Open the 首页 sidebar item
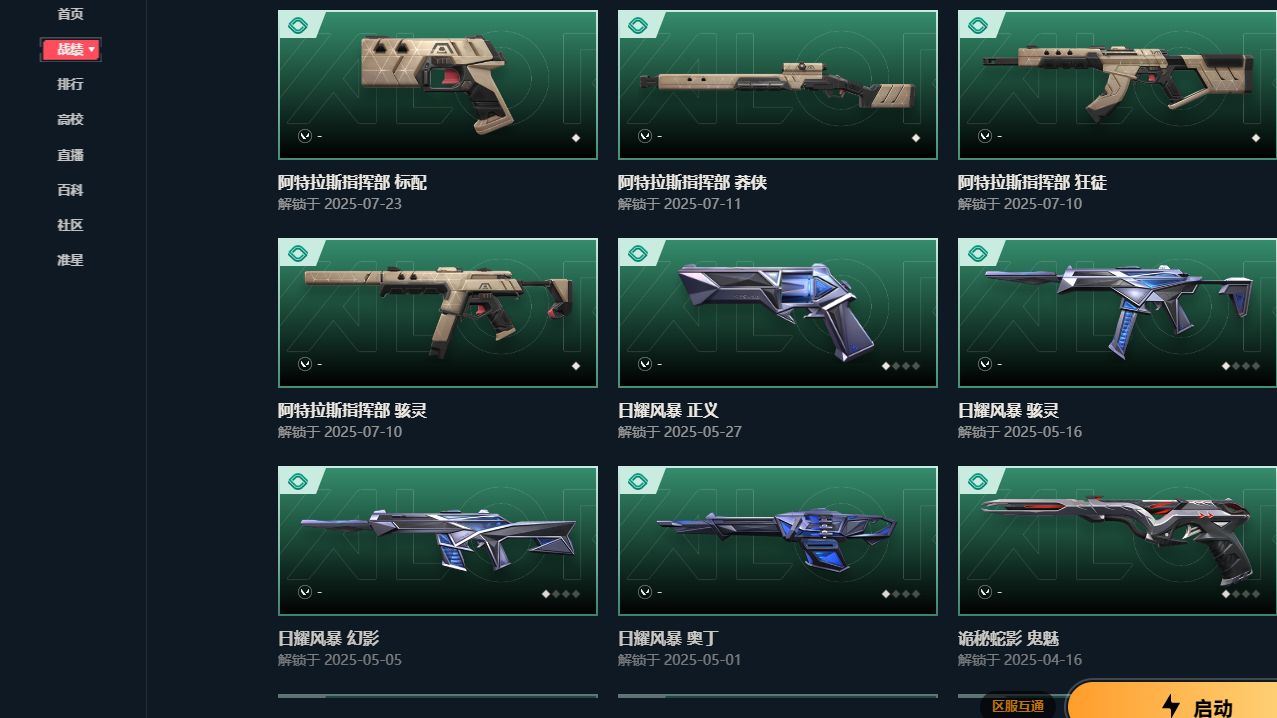1277x718 pixels. click(70, 14)
